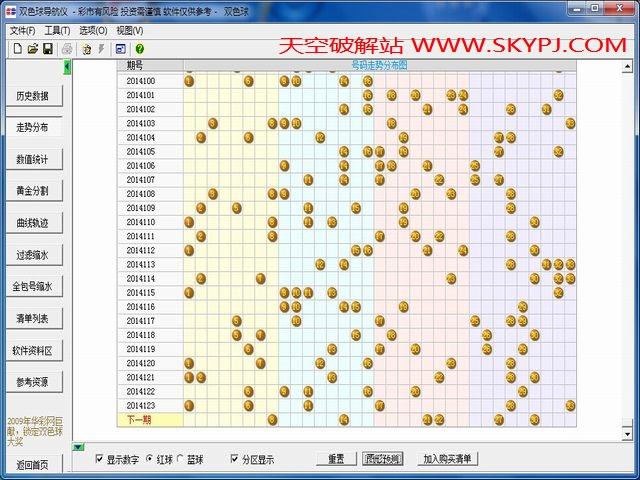Viewport: 640px width, 480px height.
Task: Toggle the 分区显示 checkbox
Action: (235, 459)
